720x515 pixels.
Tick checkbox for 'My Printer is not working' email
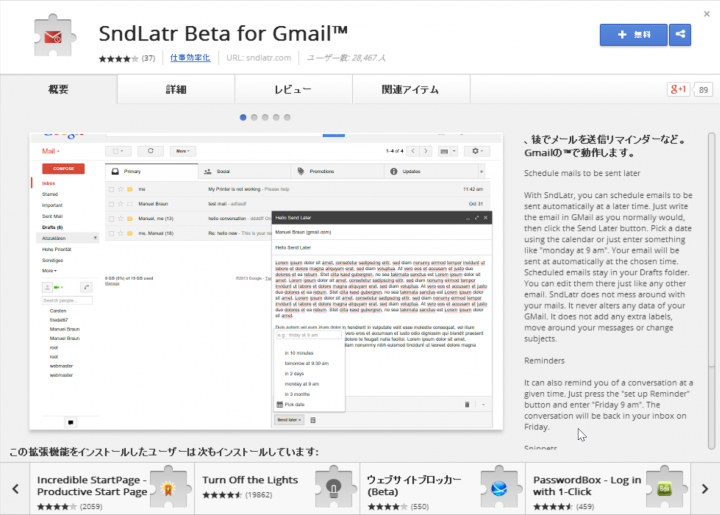click(x=111, y=189)
